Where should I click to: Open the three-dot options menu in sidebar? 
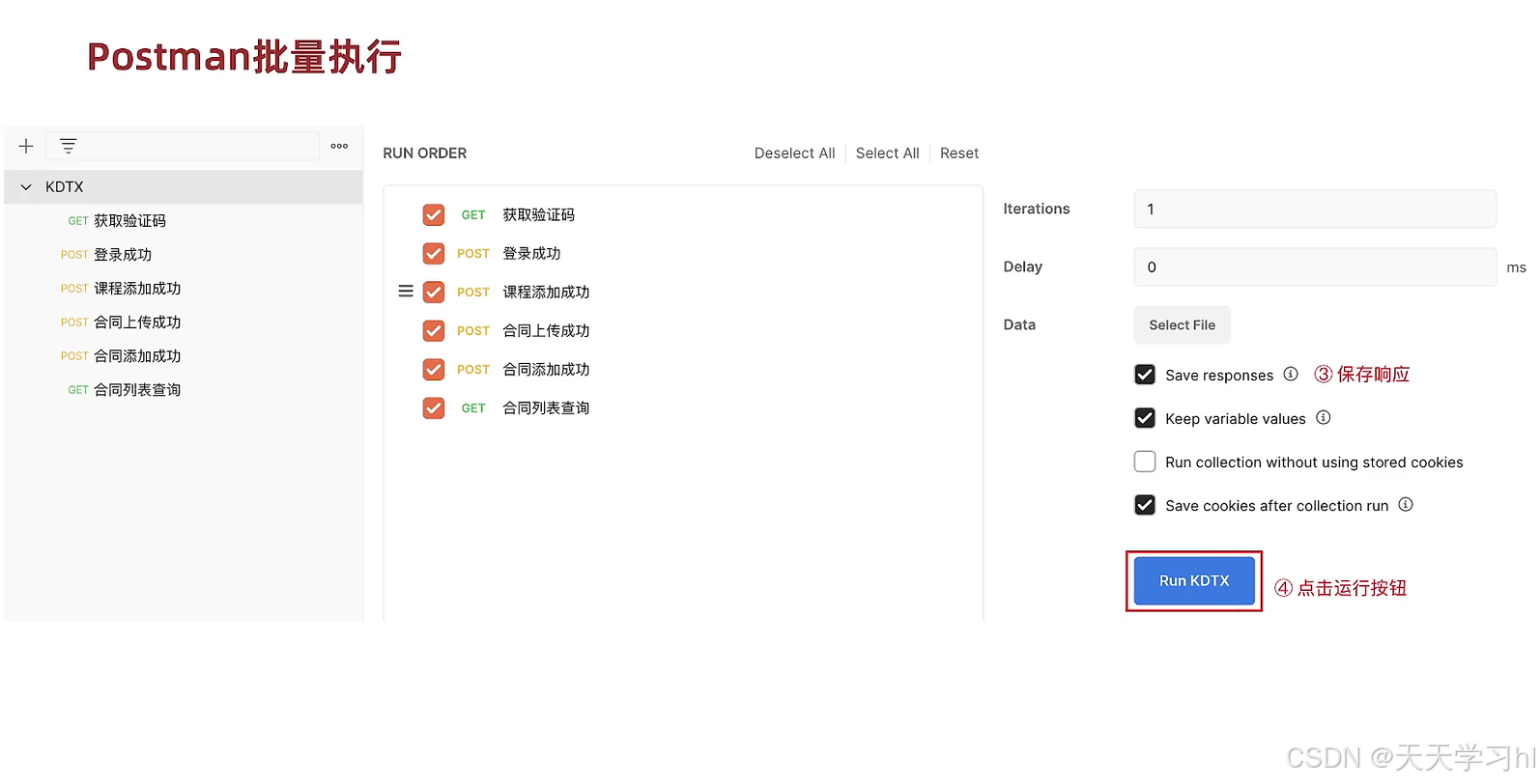tap(339, 146)
